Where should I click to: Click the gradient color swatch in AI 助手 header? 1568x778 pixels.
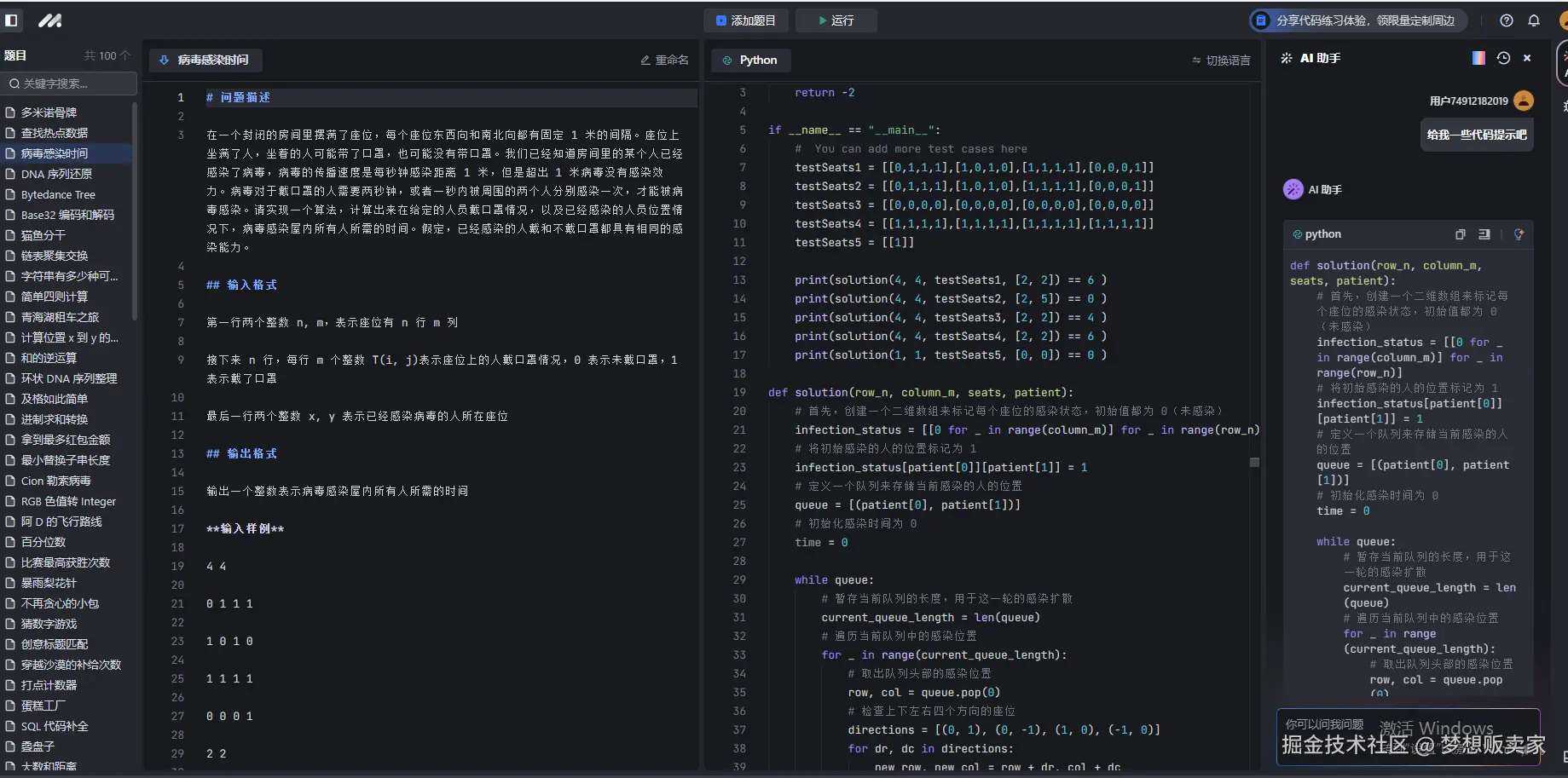click(x=1478, y=57)
